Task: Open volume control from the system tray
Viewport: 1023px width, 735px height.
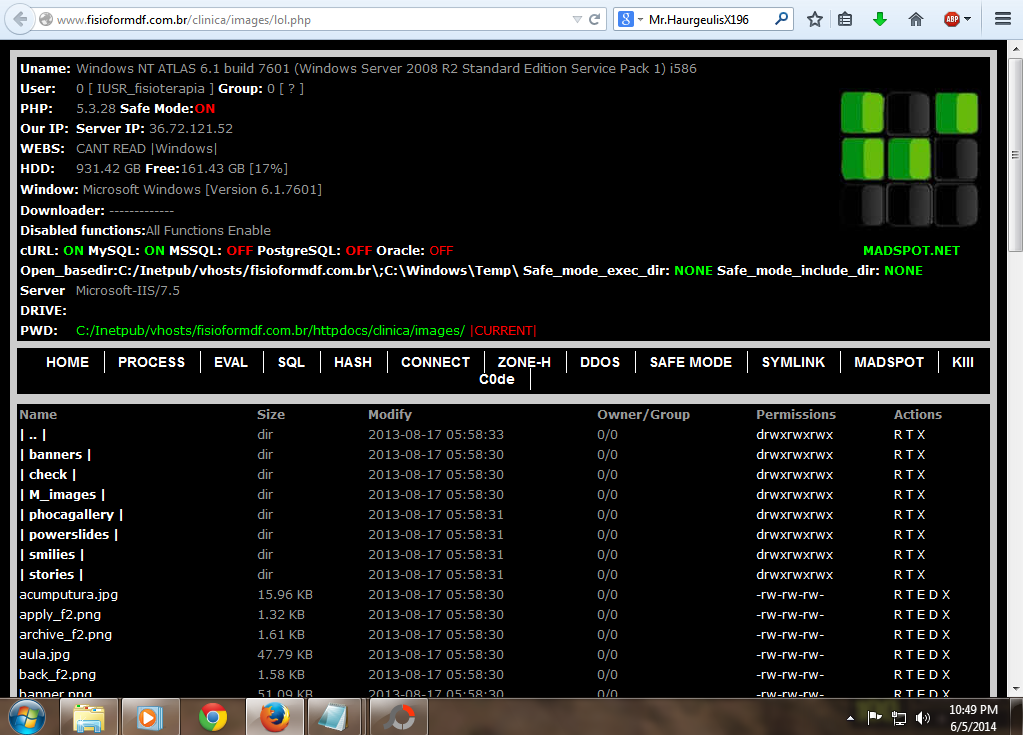Action: (x=921, y=716)
